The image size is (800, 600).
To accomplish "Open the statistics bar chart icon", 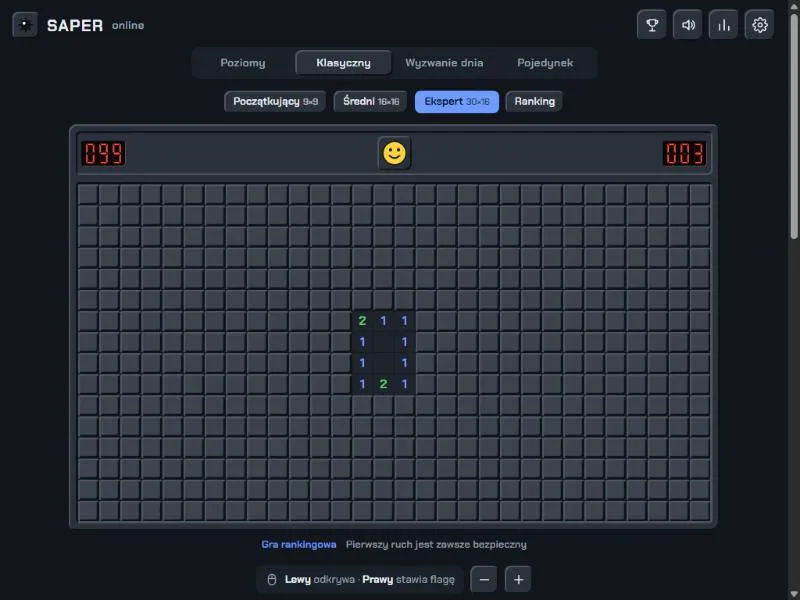I will click(x=723, y=24).
